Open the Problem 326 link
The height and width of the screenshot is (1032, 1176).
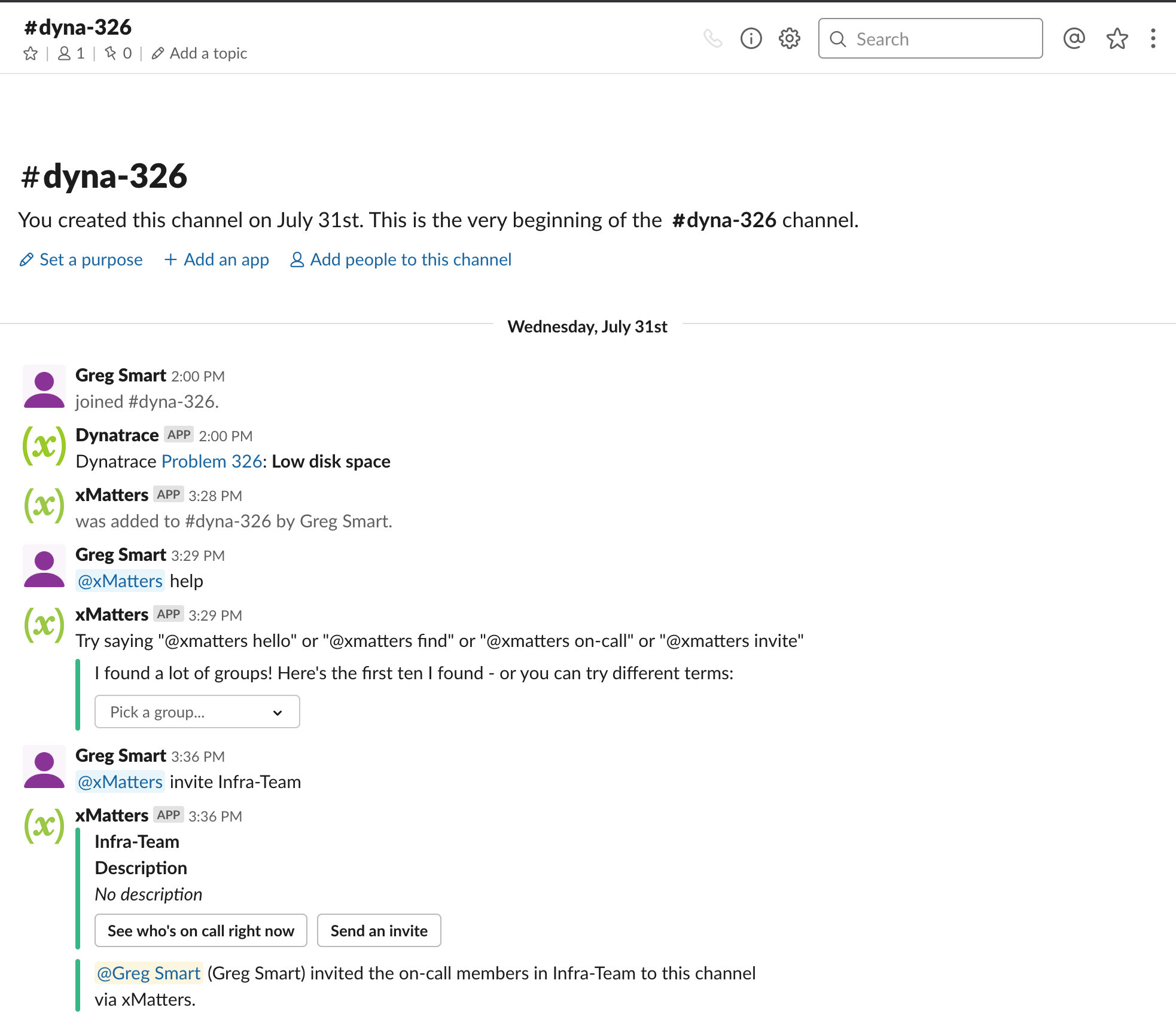(212, 462)
